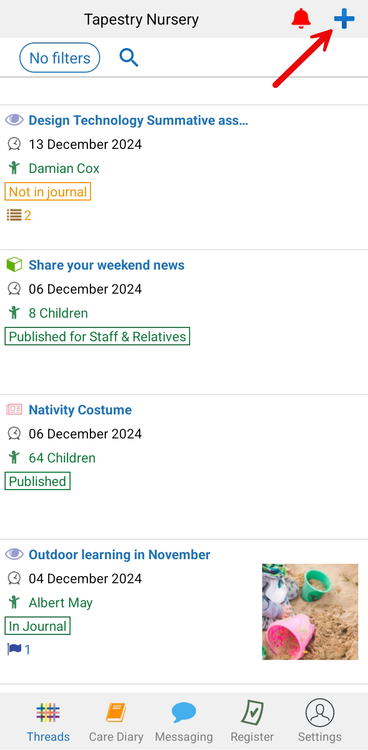Click the Damian Cox child name

(x=64, y=168)
